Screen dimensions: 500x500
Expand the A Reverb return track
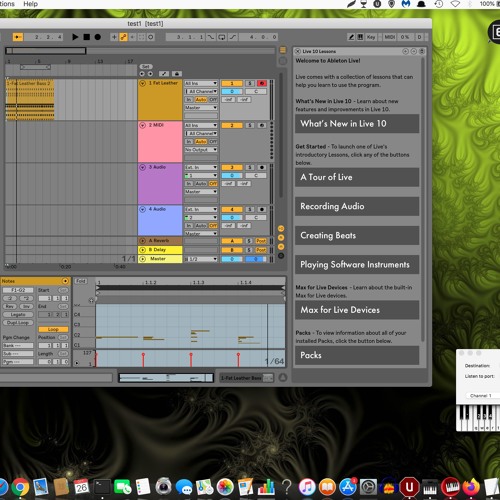tap(142, 241)
